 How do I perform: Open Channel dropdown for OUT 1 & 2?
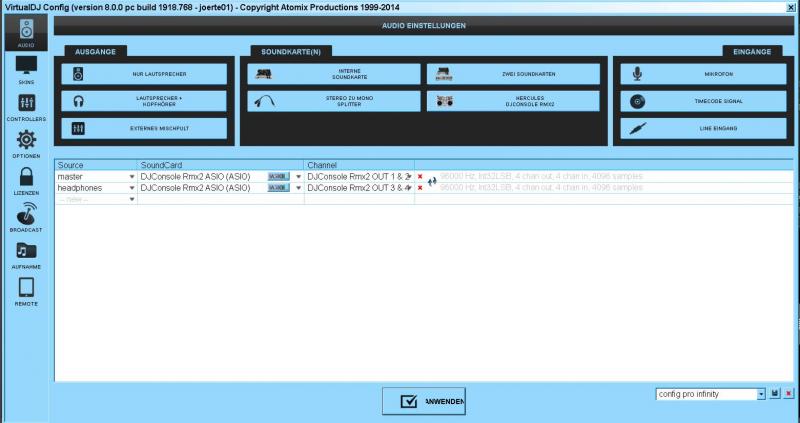coord(410,177)
